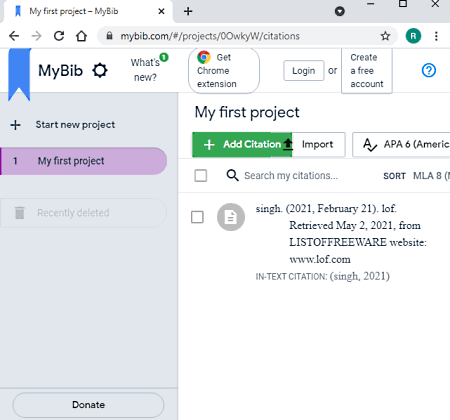Image resolution: width=450 pixels, height=420 pixels.
Task: Open the help question mark icon
Action: tap(429, 70)
